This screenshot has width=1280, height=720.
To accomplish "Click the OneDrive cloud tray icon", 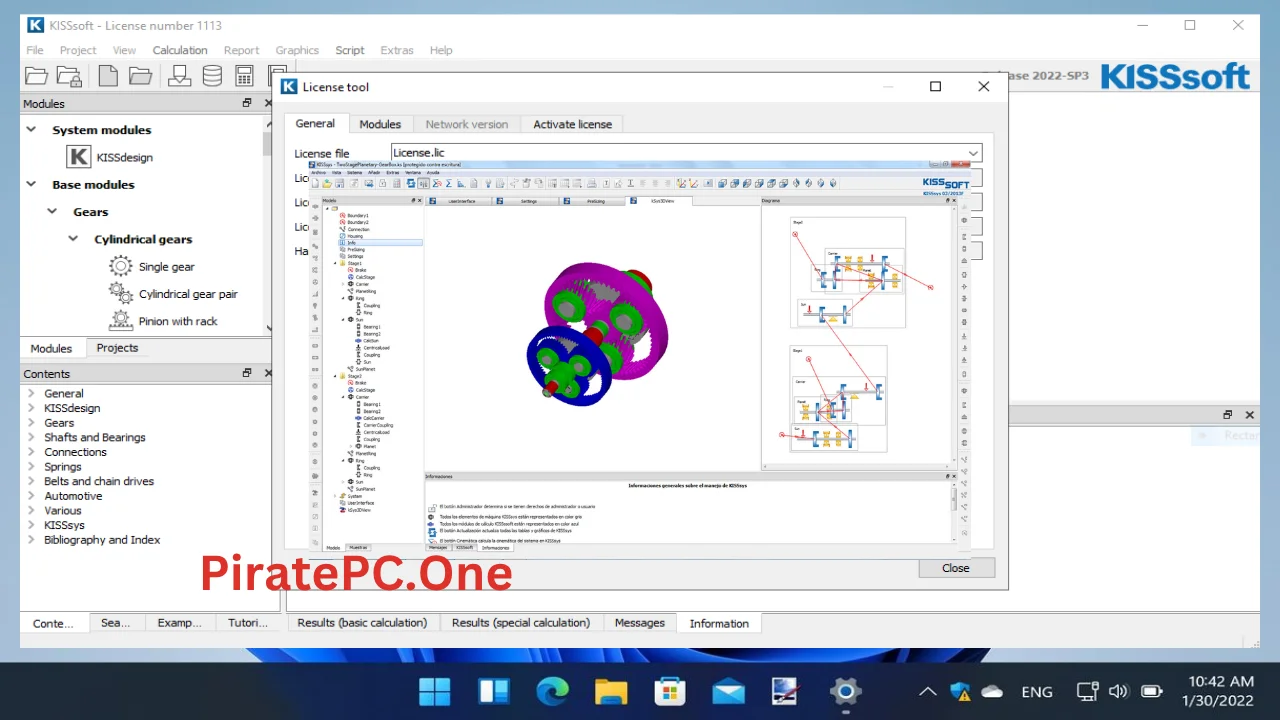I will coord(992,691).
